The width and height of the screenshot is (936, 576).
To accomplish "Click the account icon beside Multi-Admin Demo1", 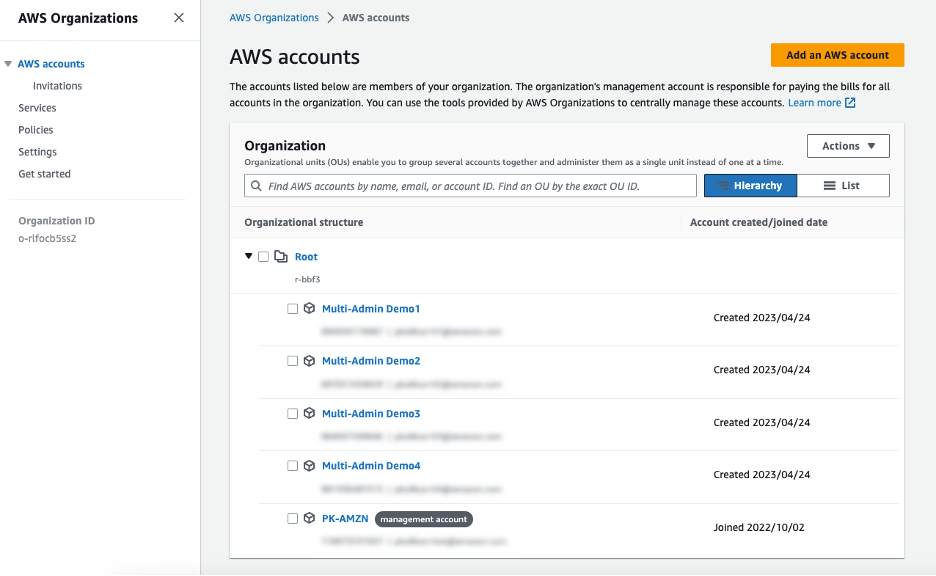I will (309, 308).
